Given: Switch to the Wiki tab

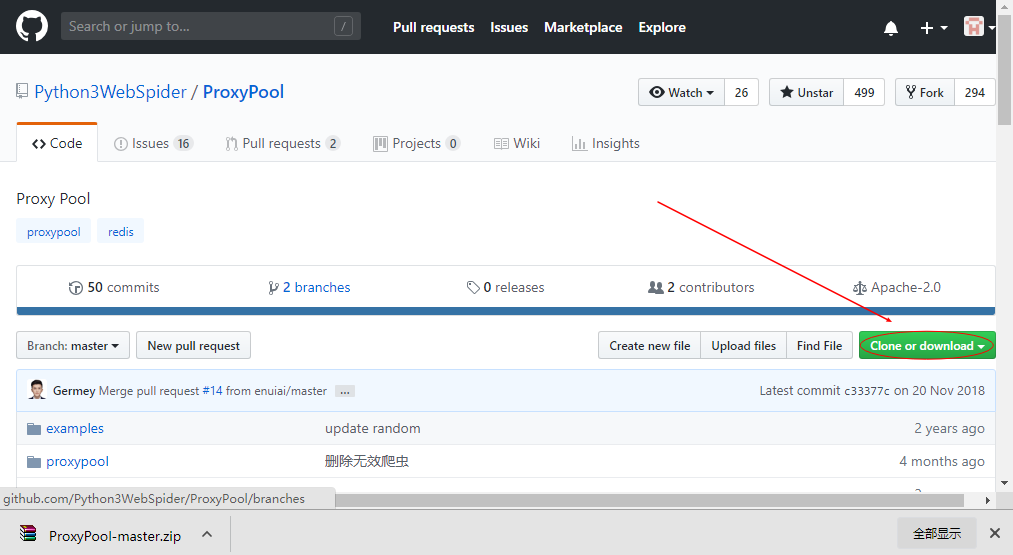Looking at the screenshot, I should [517, 143].
